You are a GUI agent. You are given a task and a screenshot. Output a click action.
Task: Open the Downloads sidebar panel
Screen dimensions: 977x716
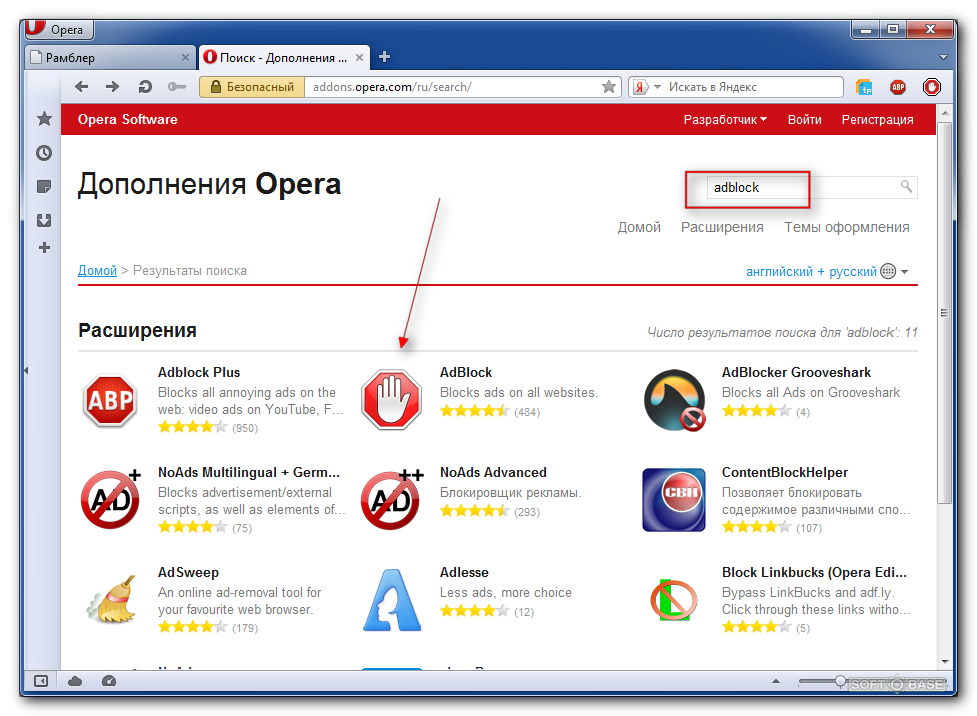click(44, 220)
